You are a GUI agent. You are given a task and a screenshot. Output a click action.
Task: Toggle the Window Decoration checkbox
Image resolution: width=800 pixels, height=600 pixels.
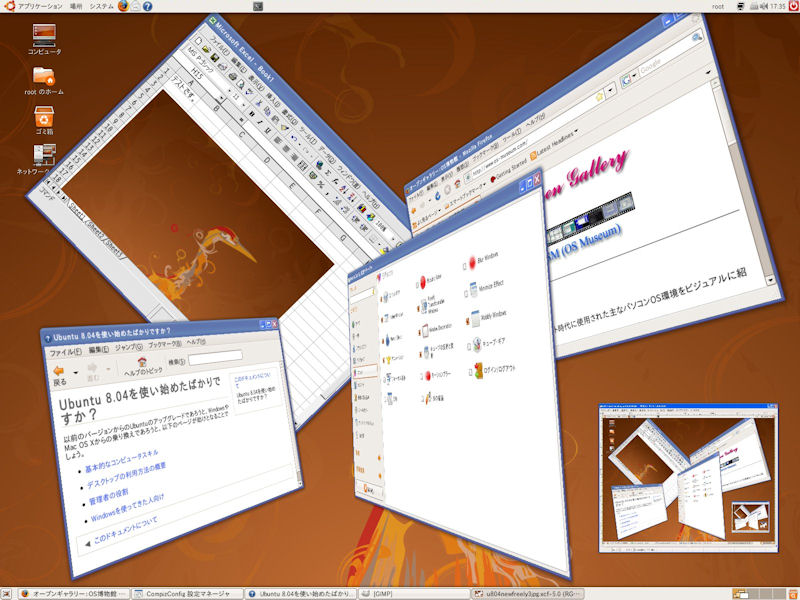click(x=419, y=332)
